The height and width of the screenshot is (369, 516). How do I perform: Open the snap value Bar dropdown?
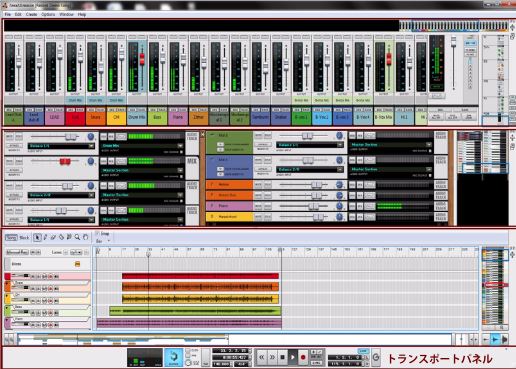pyautogui.click(x=103, y=241)
